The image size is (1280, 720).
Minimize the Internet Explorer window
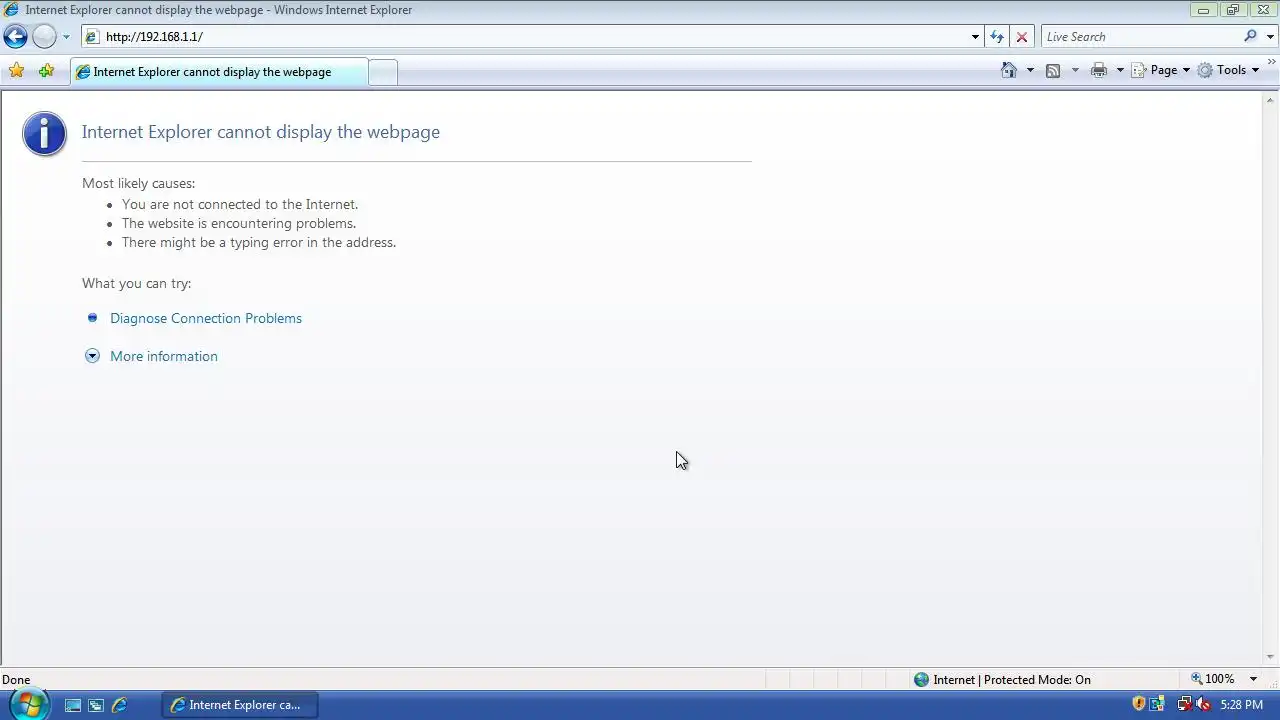click(1203, 10)
